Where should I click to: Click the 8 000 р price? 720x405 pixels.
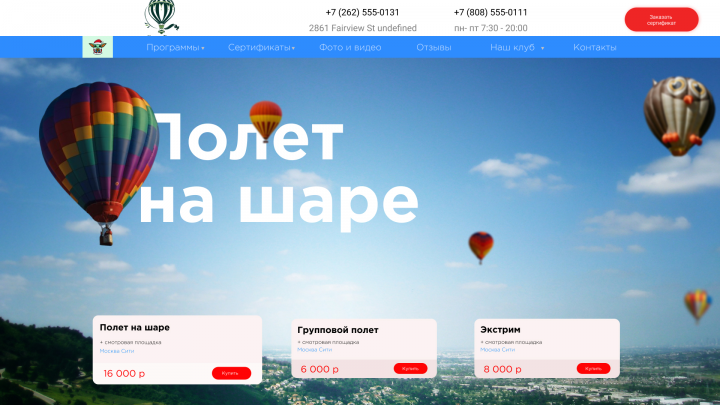(x=502, y=369)
